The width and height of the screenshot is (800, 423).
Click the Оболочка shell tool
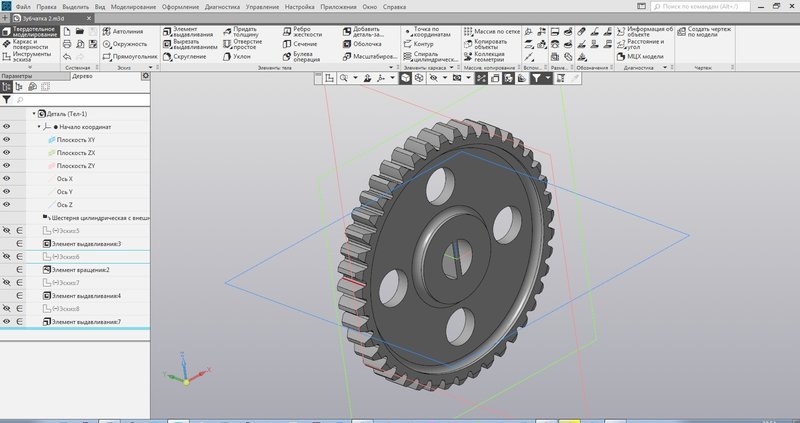(362, 44)
